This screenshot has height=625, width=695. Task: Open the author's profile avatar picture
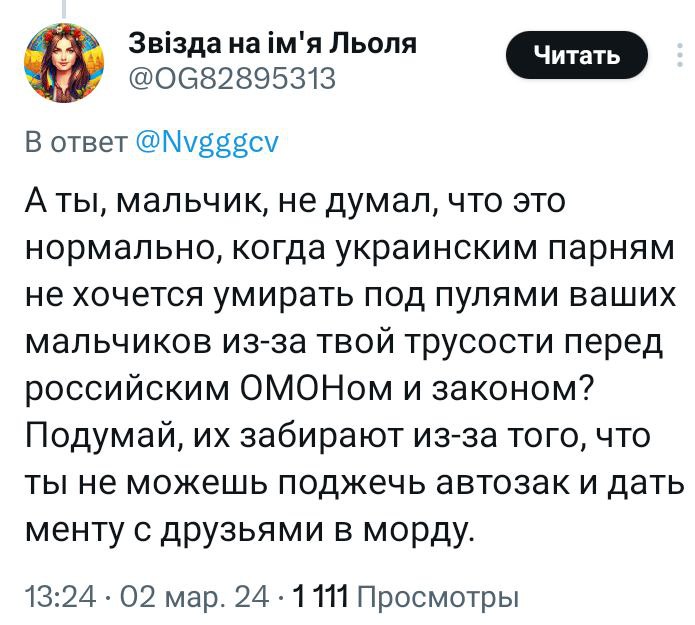pyautogui.click(x=64, y=63)
